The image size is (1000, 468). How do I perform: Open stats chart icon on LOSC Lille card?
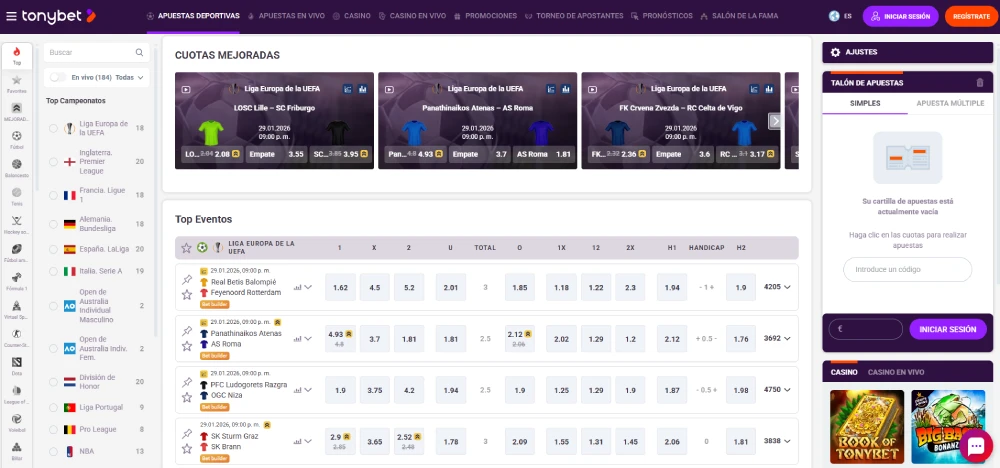pyautogui.click(x=362, y=89)
